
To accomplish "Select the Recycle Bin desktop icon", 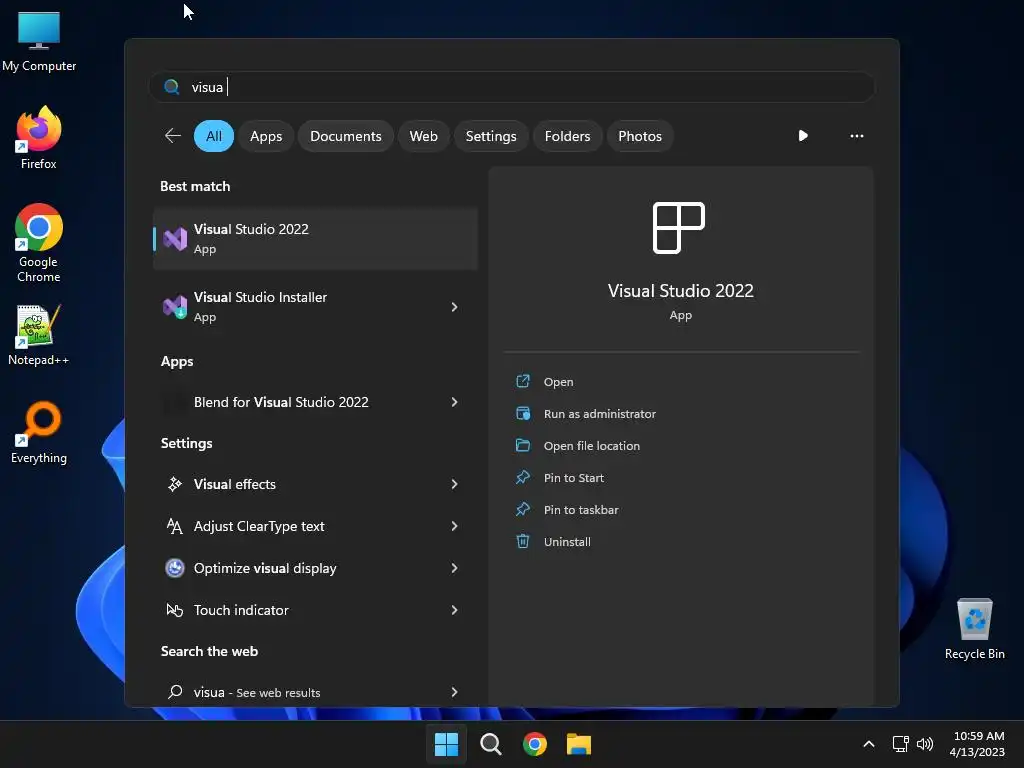I will pyautogui.click(x=974, y=628).
